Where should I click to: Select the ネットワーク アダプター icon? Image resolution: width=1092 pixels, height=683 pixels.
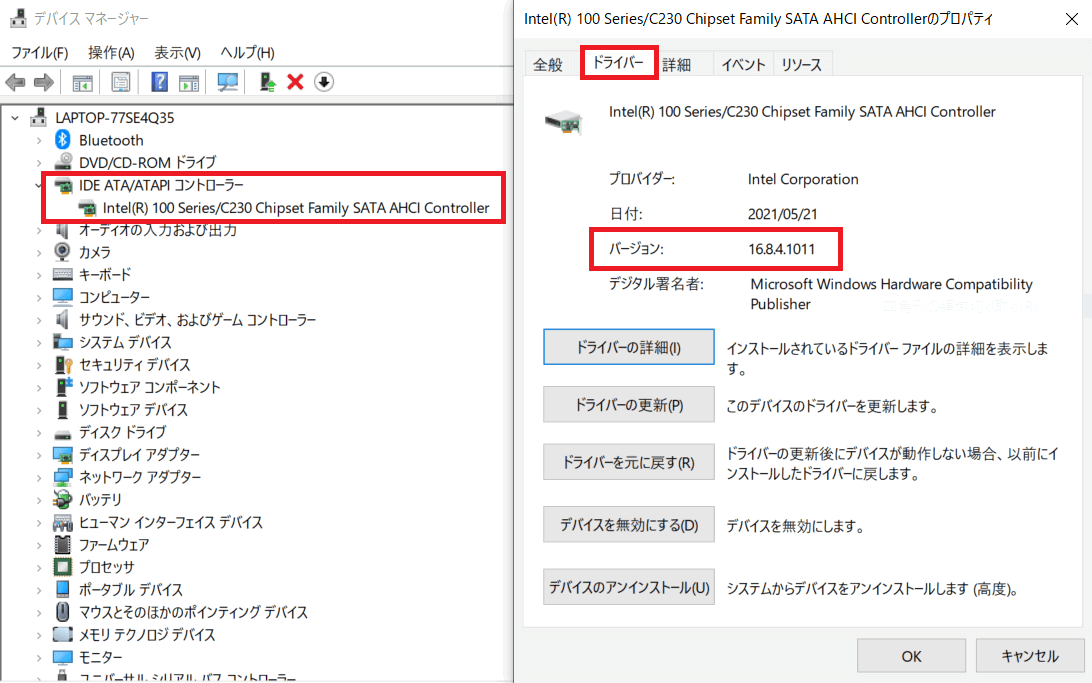tap(63, 477)
